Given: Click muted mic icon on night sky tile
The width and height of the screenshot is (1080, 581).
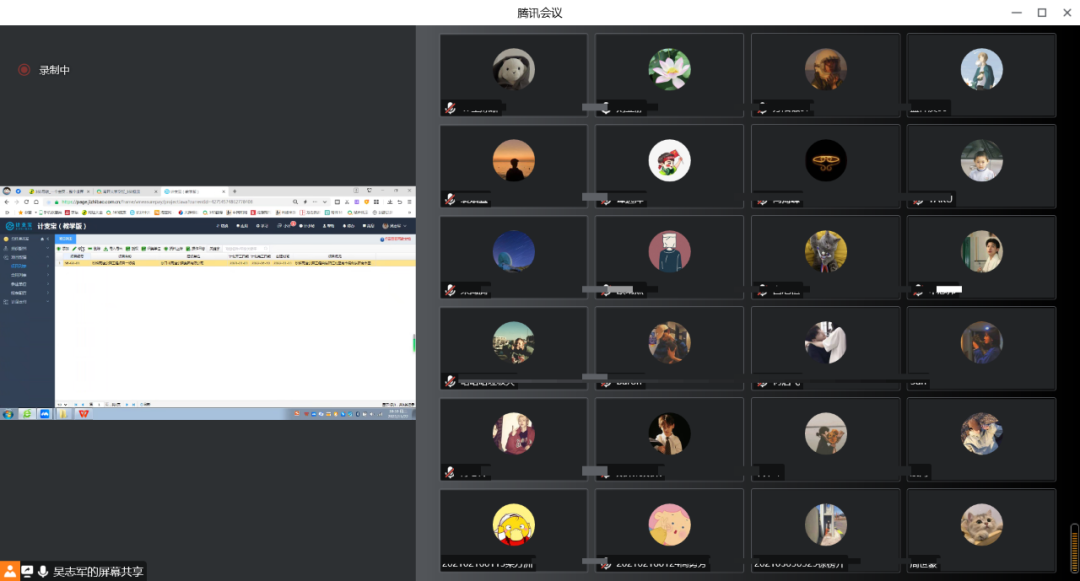Looking at the screenshot, I should [450, 290].
